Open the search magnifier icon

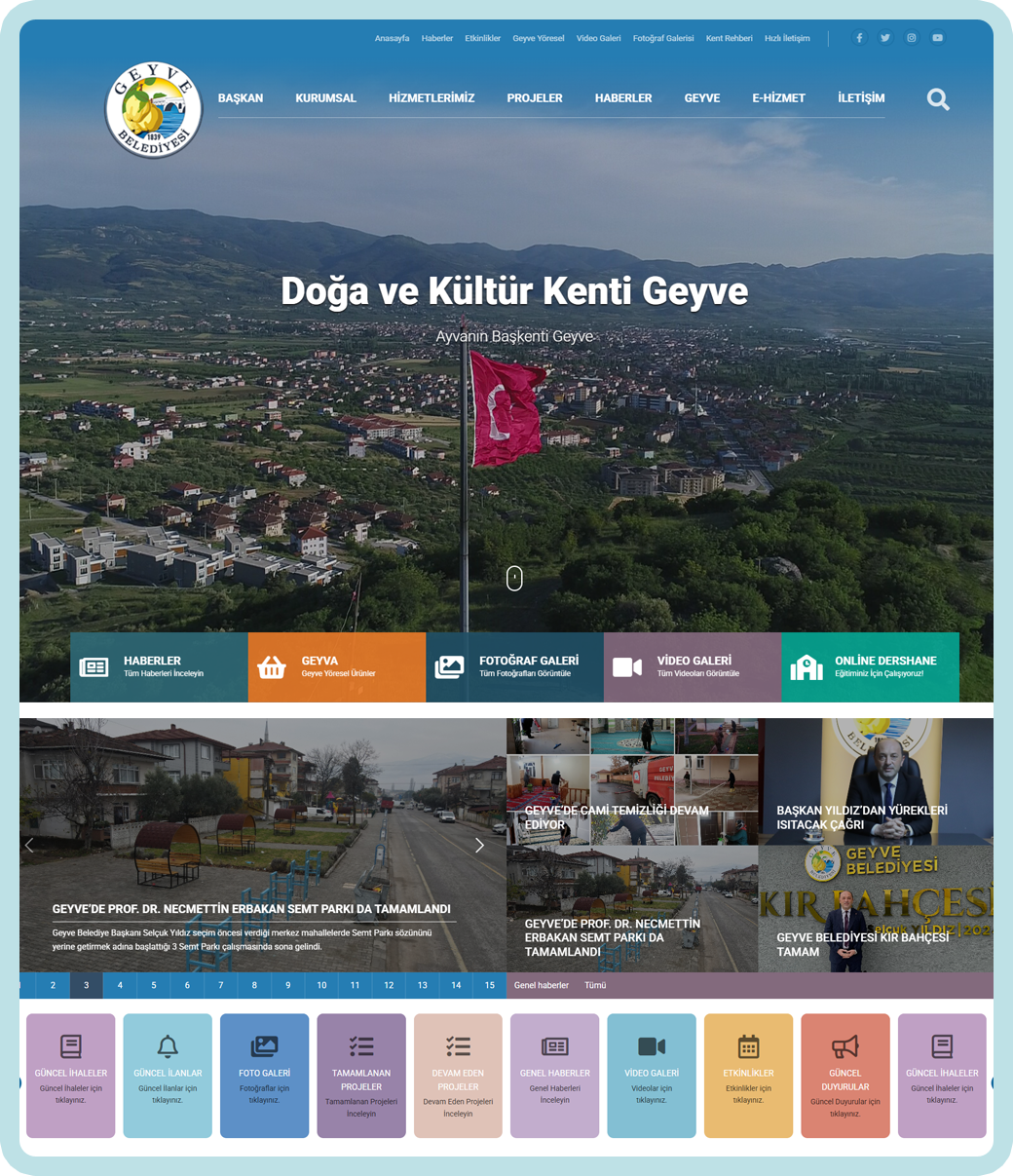pos(937,99)
